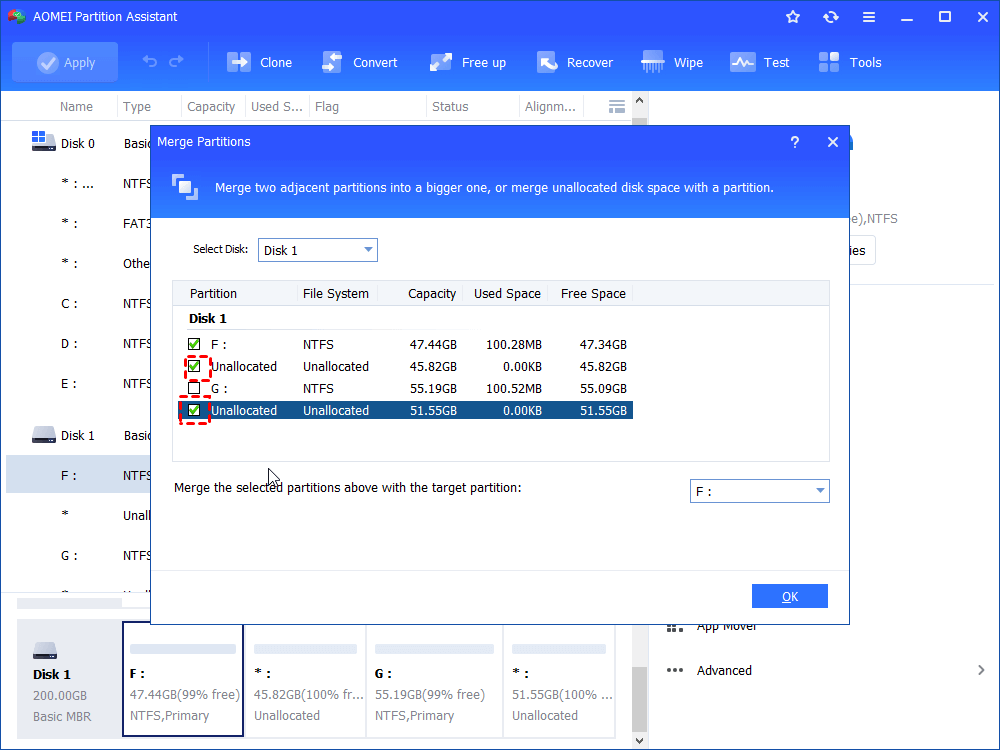1000x750 pixels.
Task: Open the Recover tool
Action: pyautogui.click(x=575, y=62)
